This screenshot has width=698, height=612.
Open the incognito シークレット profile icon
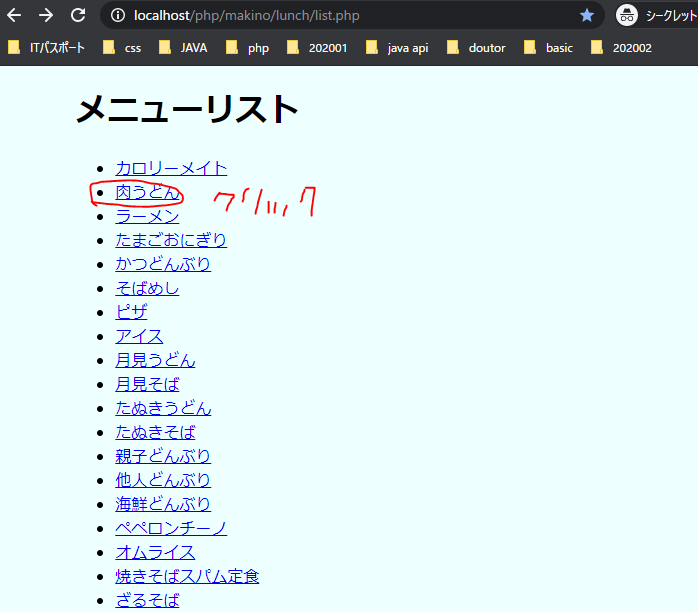pos(627,16)
